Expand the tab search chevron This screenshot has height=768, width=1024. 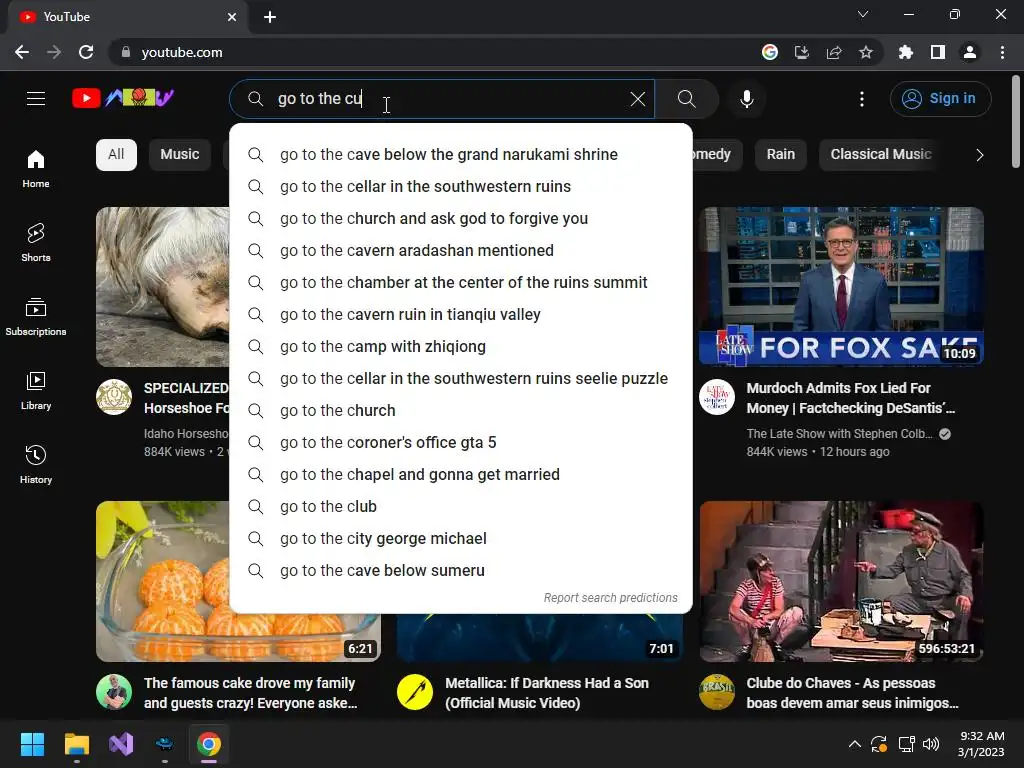863,14
